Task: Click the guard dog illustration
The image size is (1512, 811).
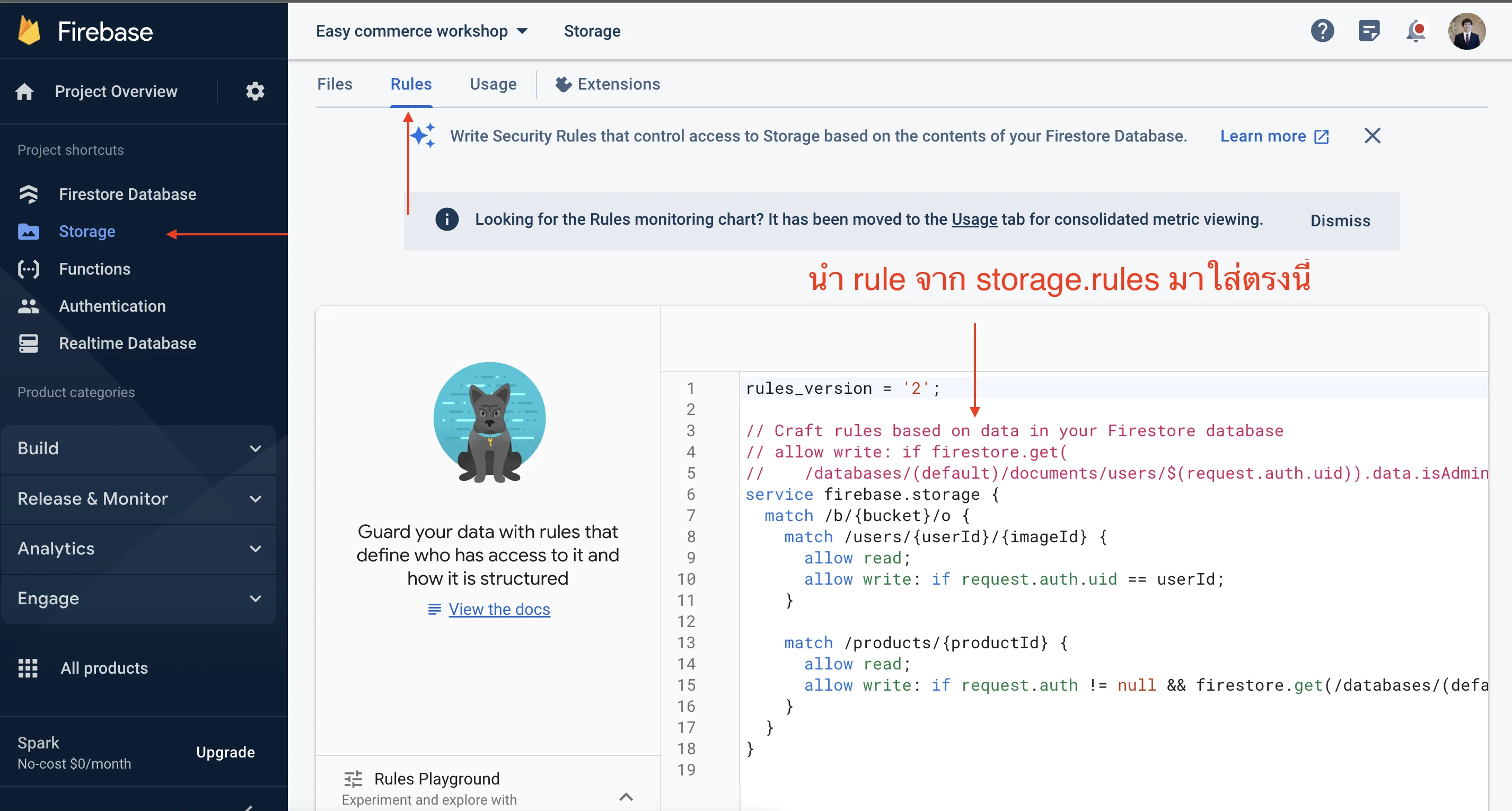Action: pyautogui.click(x=489, y=422)
